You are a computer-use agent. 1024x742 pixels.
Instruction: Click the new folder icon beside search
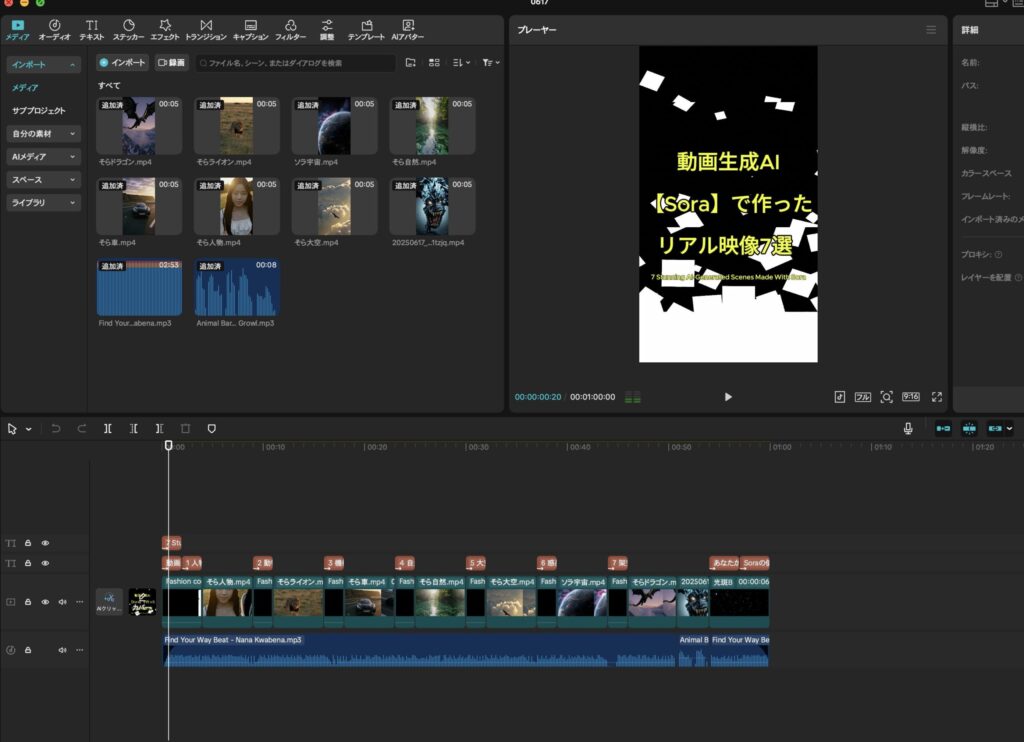pyautogui.click(x=411, y=63)
